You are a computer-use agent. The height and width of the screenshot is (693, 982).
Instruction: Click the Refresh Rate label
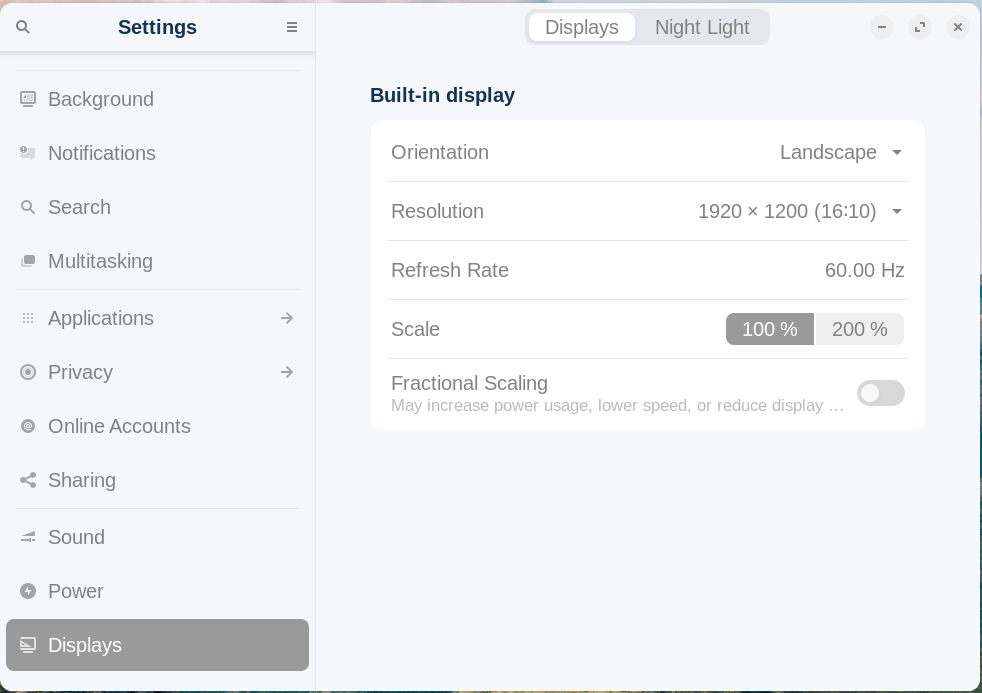(450, 270)
